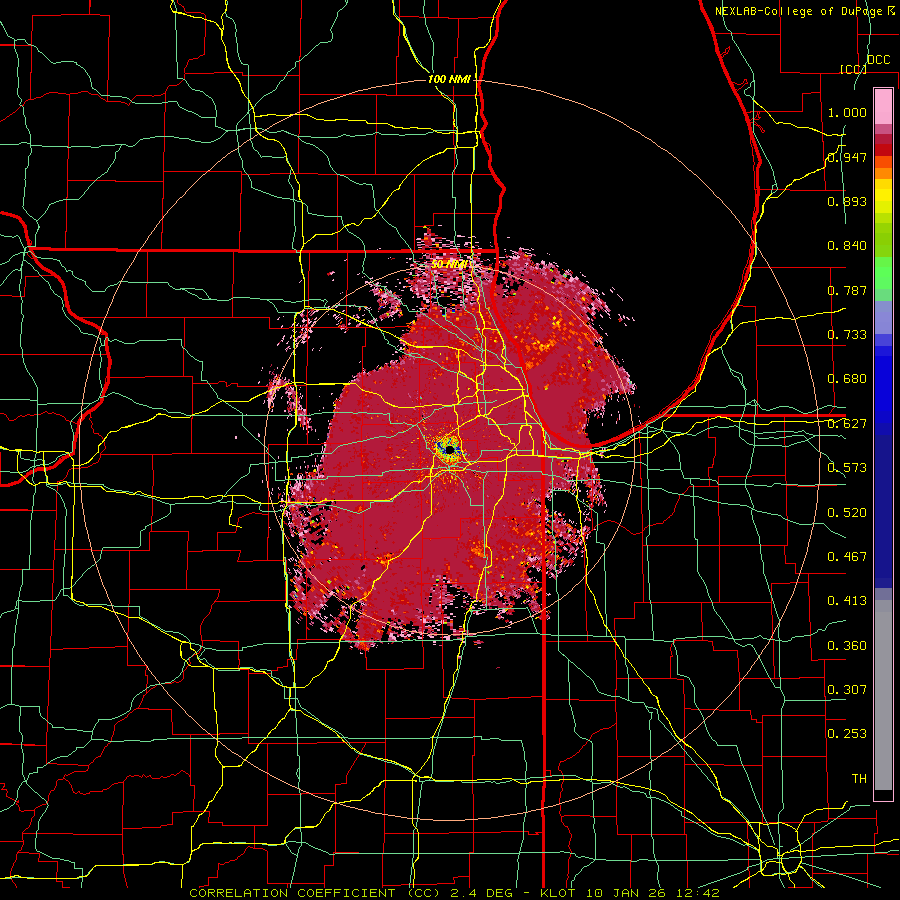Click the 0.573 scale value
The image size is (900, 900).
847,468
